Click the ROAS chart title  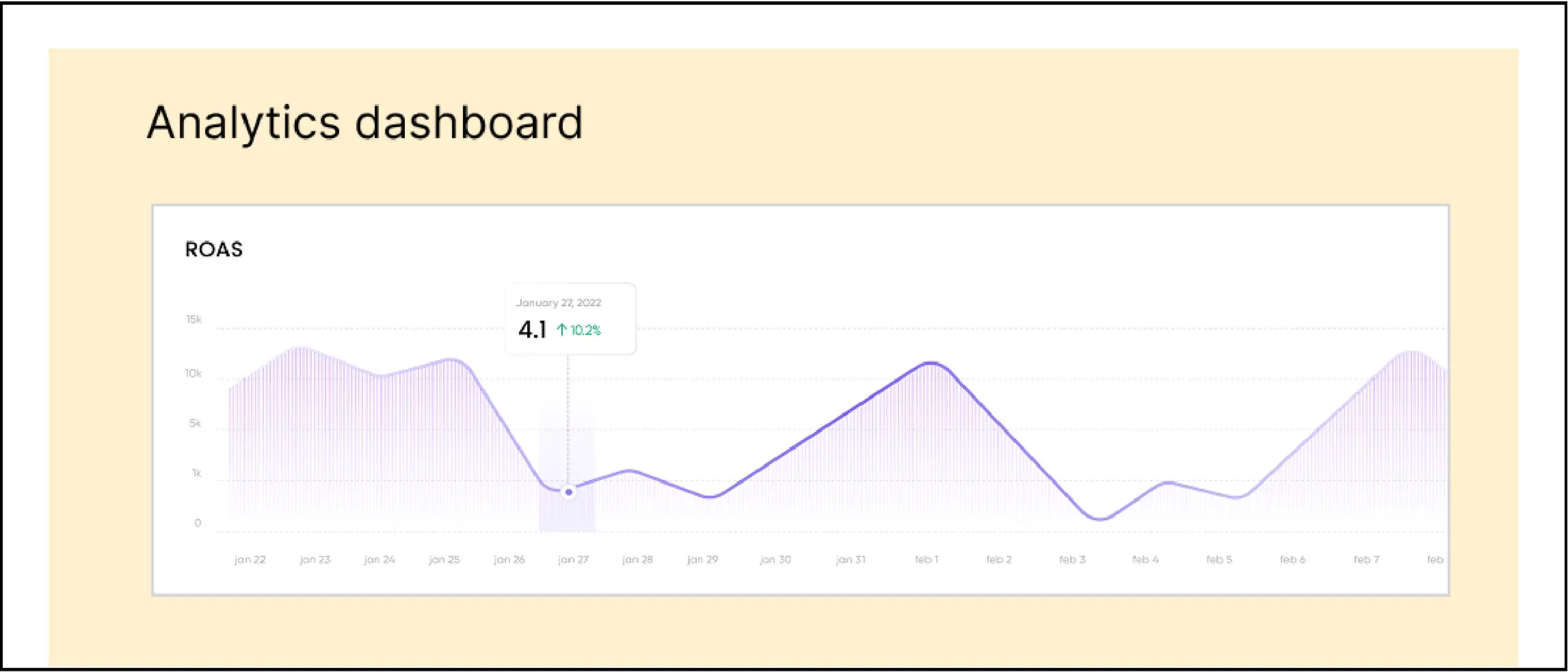click(x=214, y=250)
